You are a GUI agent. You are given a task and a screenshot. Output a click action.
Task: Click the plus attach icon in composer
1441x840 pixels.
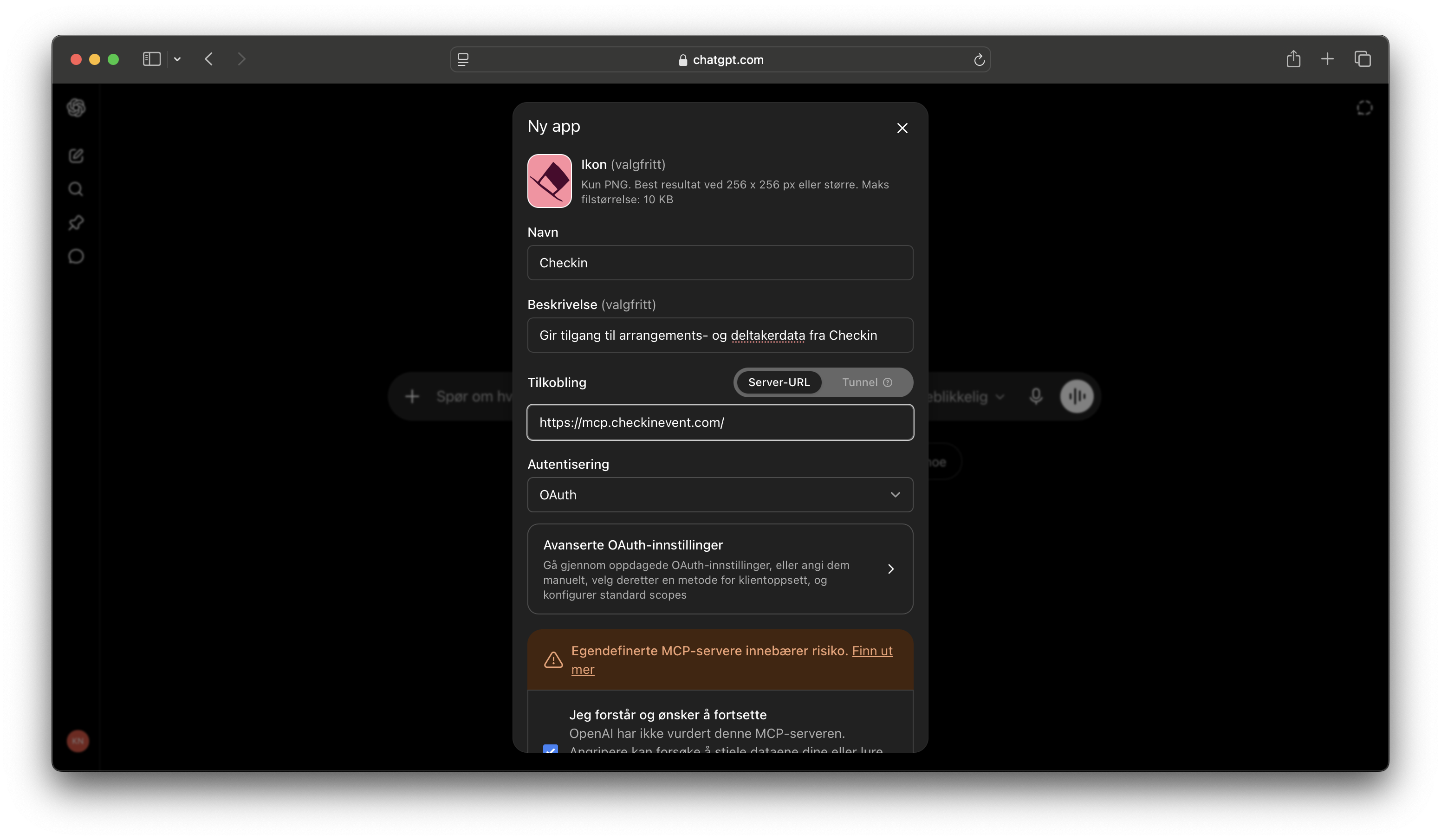[412, 396]
